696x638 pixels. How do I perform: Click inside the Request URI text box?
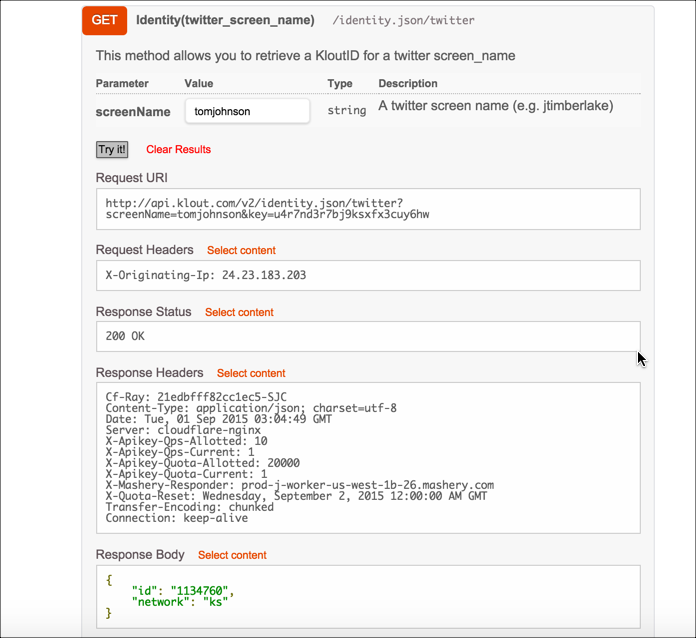click(x=367, y=209)
